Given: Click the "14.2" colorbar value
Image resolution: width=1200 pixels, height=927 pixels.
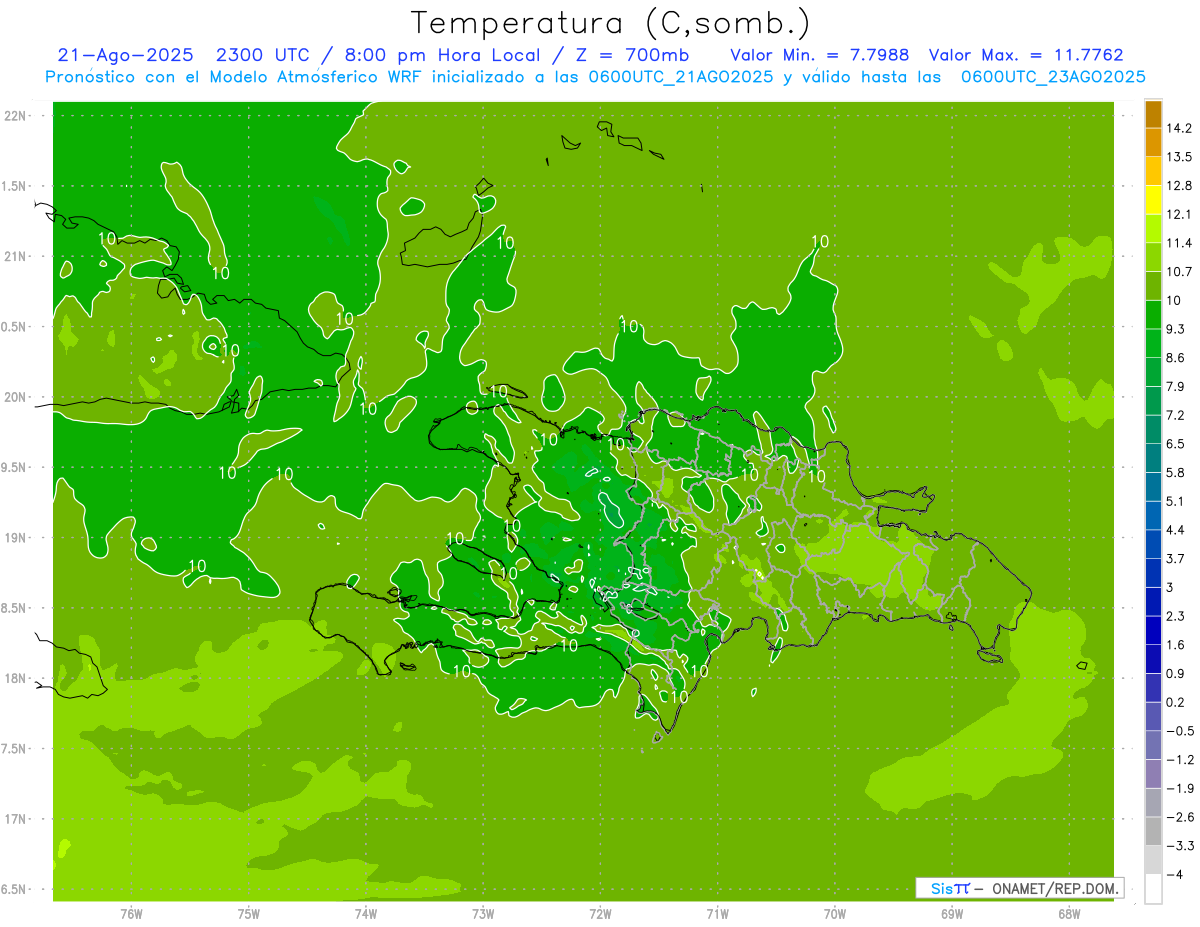Looking at the screenshot, I should pyautogui.click(x=1179, y=128).
